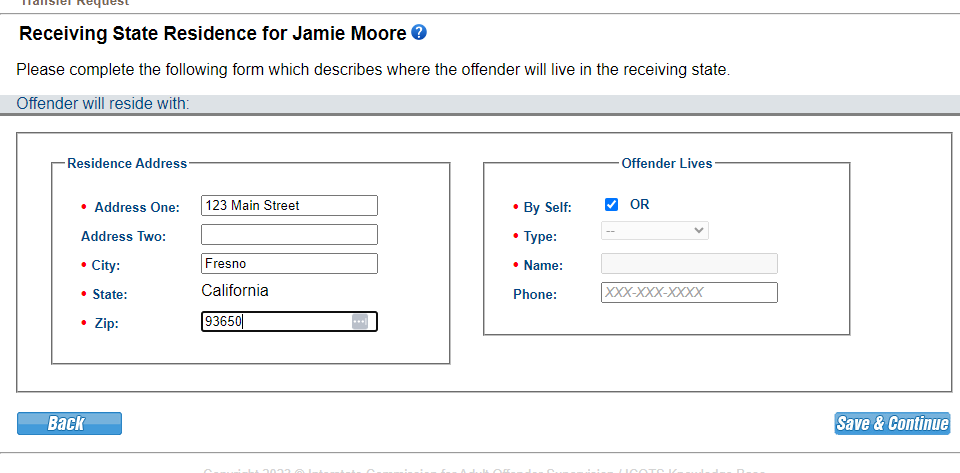
Task: Click the Back button
Action: pyautogui.click(x=69, y=423)
